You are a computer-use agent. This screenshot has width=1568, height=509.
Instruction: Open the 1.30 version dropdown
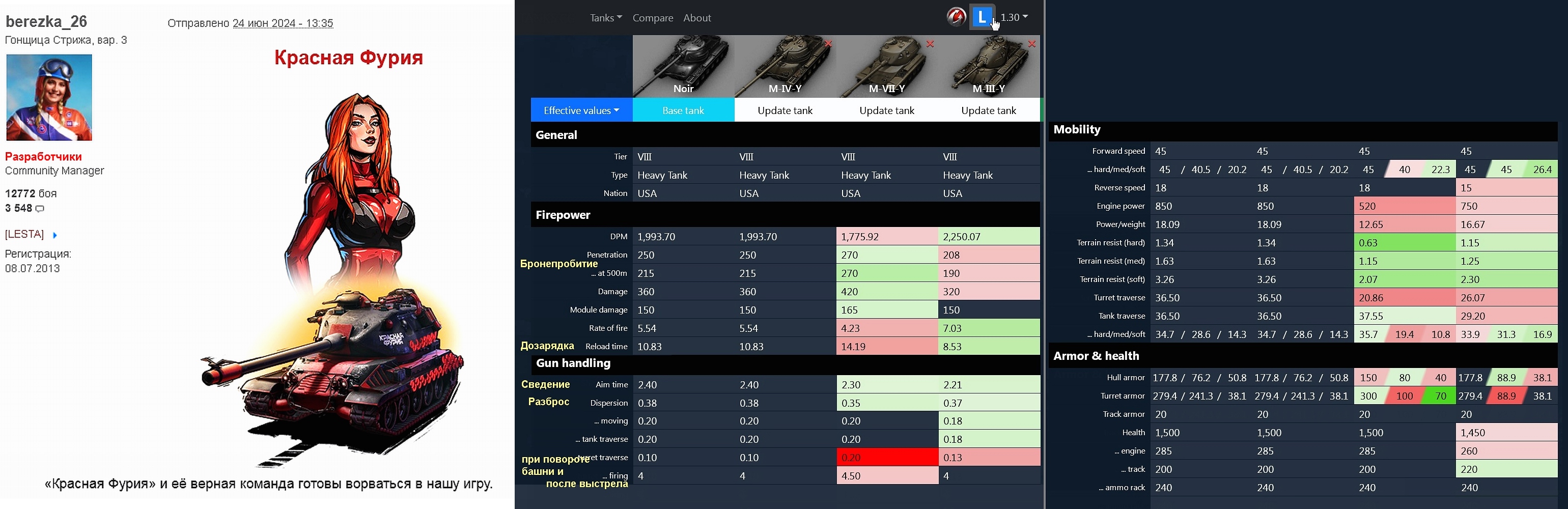click(1014, 17)
